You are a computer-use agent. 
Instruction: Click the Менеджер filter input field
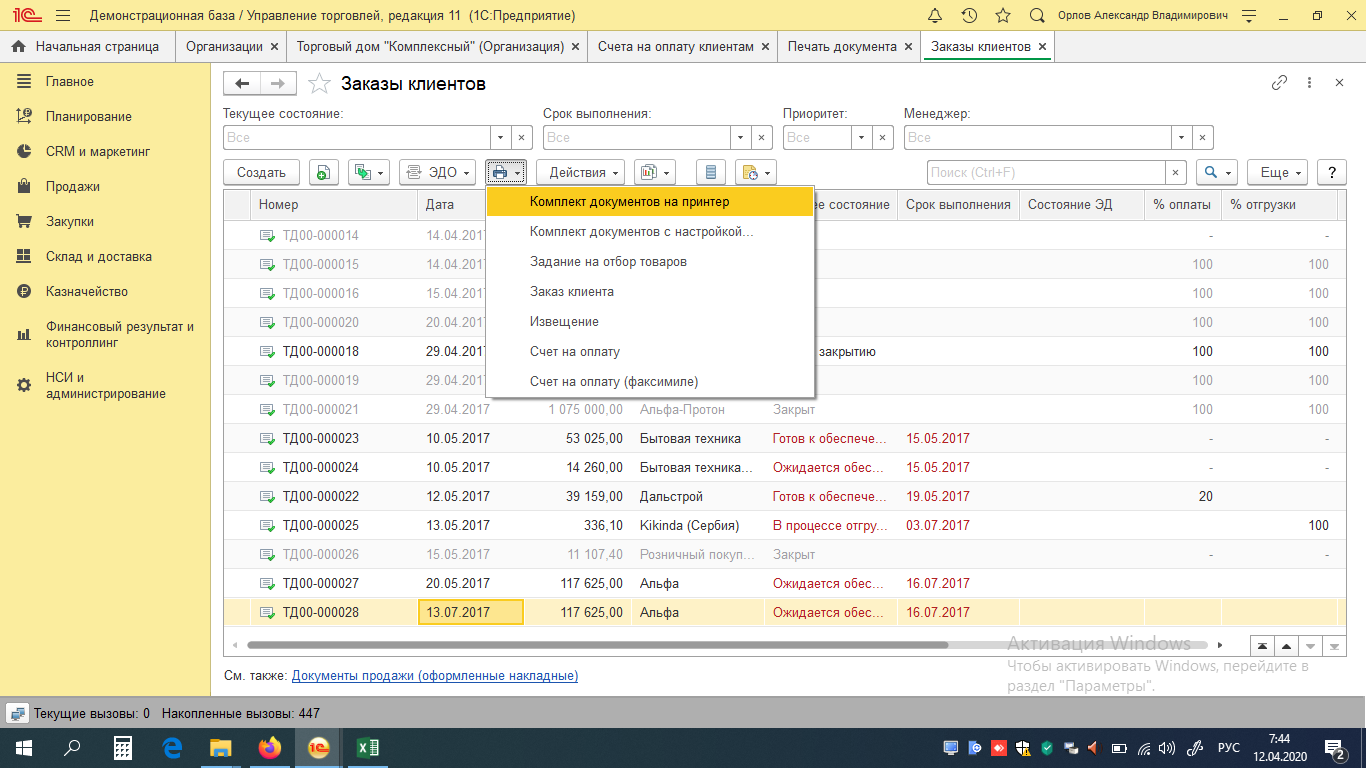coord(1037,138)
